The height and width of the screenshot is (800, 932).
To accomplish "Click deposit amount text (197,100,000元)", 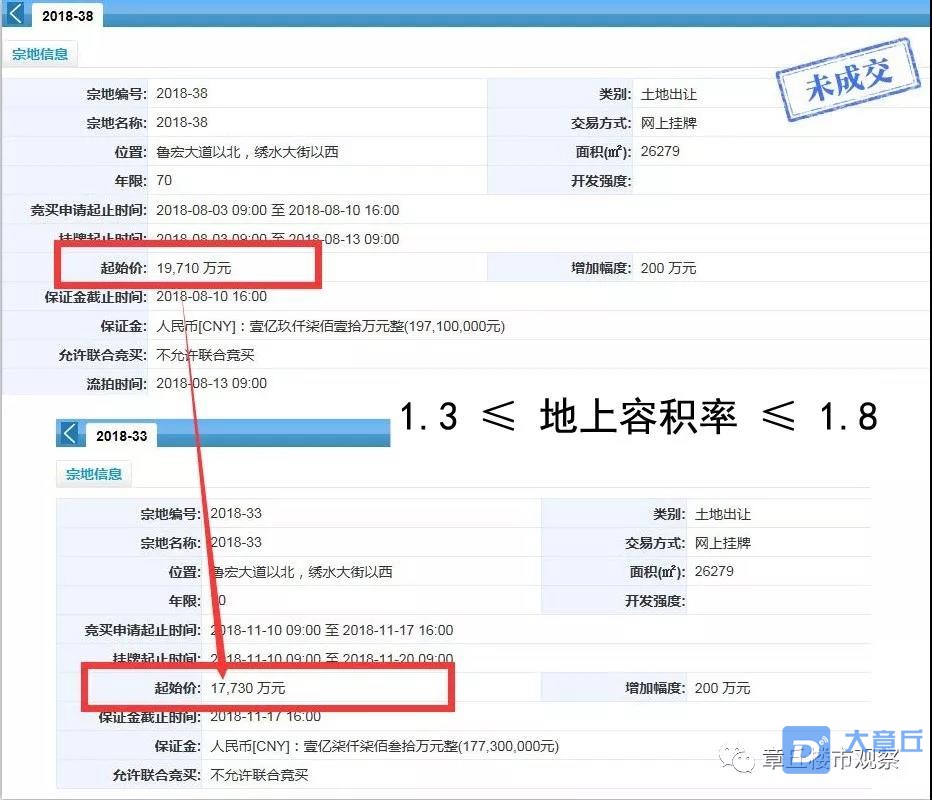I will tap(455, 326).
